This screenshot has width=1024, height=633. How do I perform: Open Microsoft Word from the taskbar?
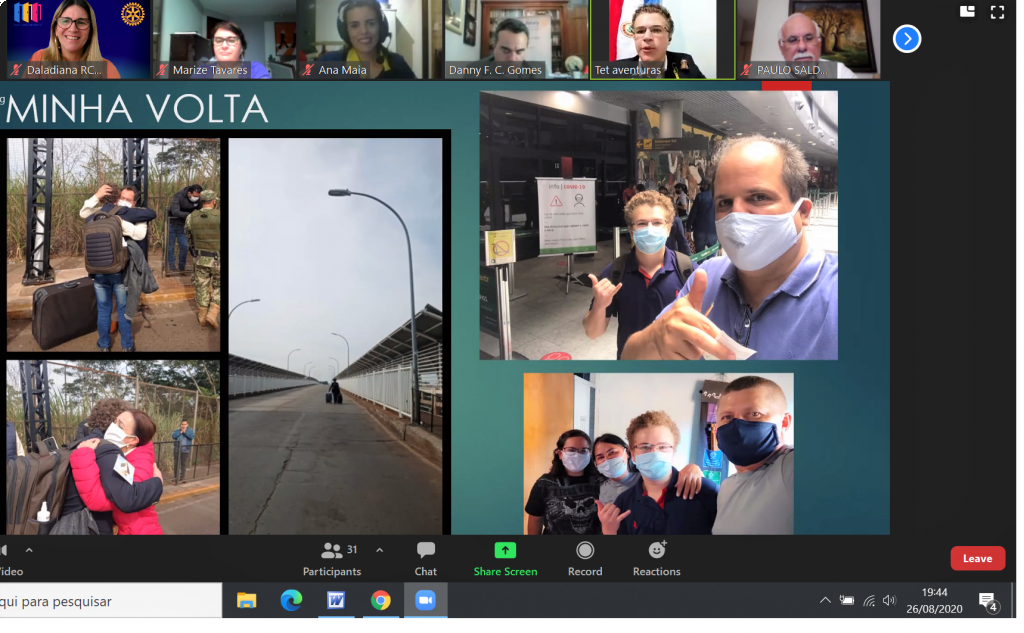(336, 600)
